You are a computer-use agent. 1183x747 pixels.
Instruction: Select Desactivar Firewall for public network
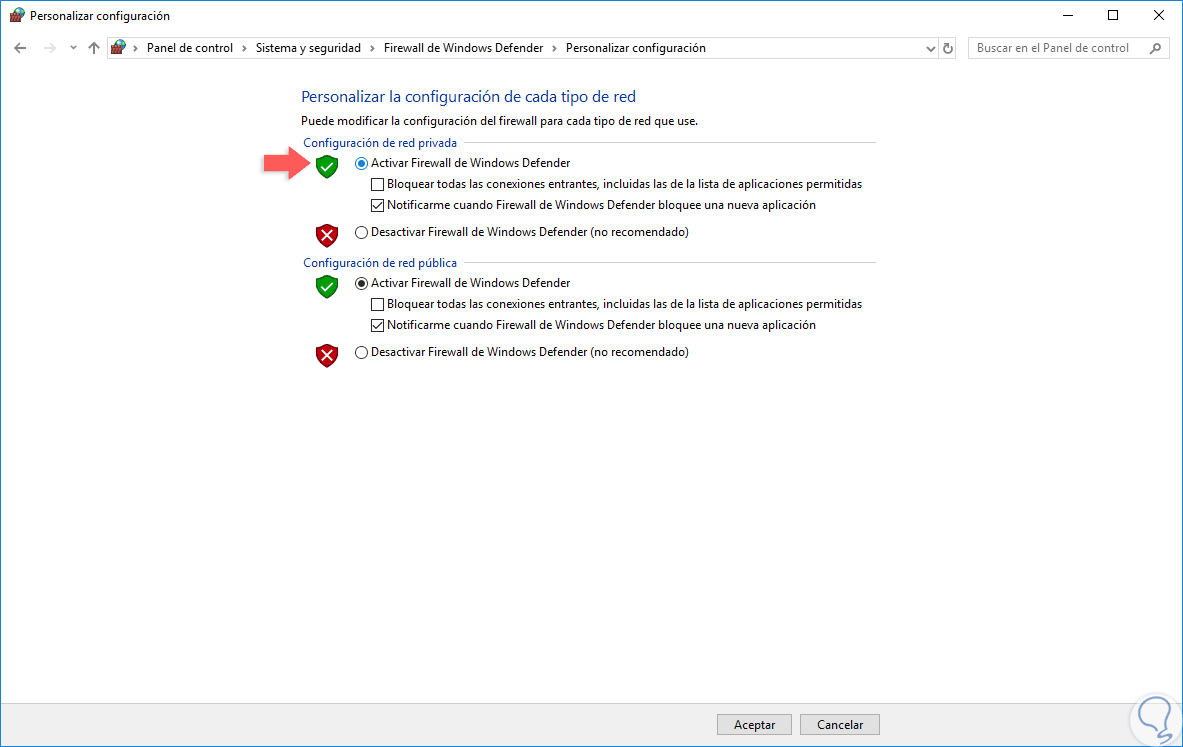pyautogui.click(x=361, y=352)
